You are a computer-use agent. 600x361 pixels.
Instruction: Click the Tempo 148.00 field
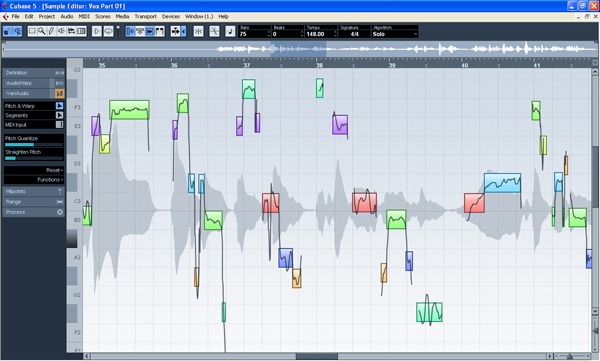click(x=319, y=34)
